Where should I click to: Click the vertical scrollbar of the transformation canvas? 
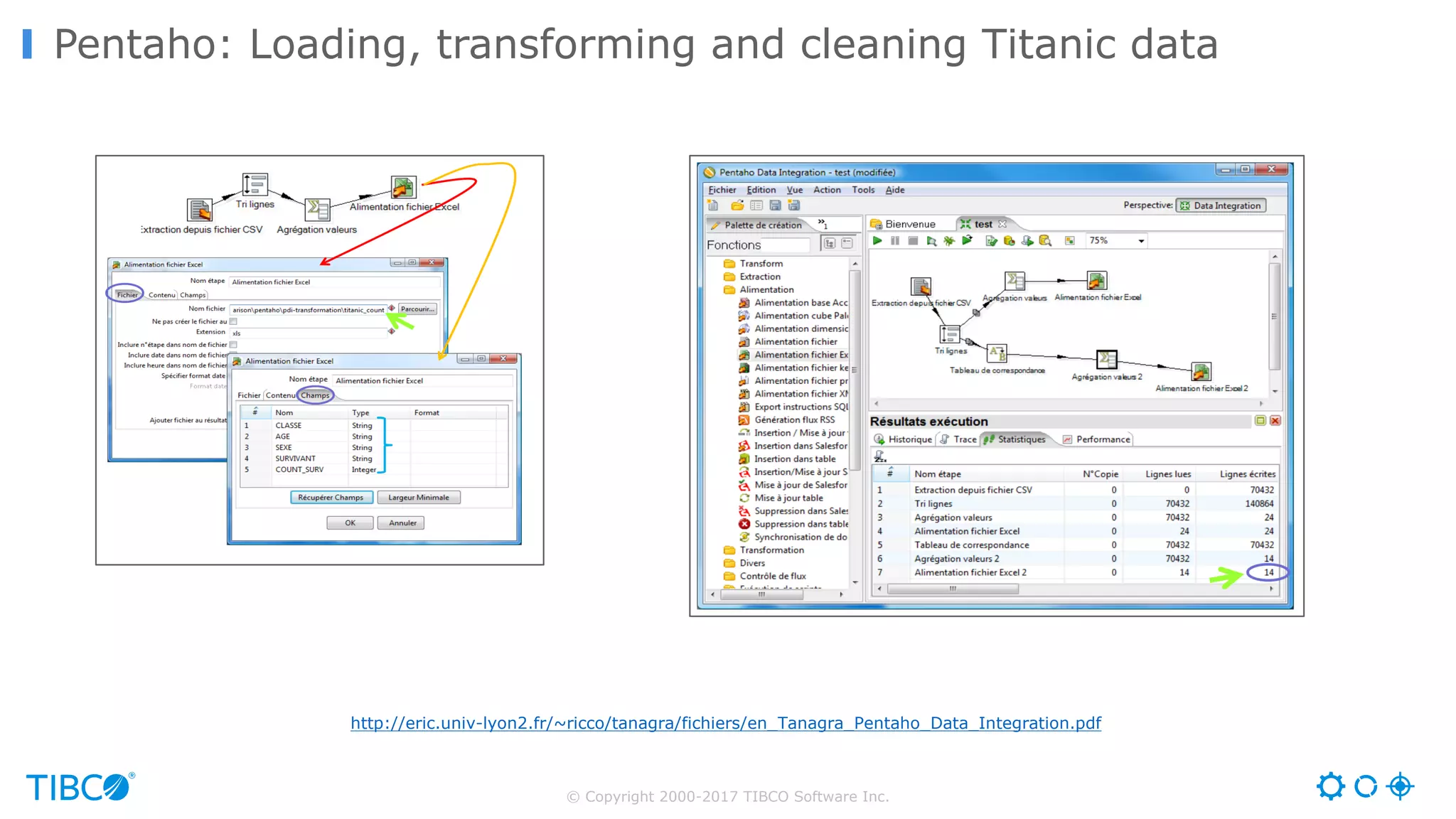[1275, 316]
